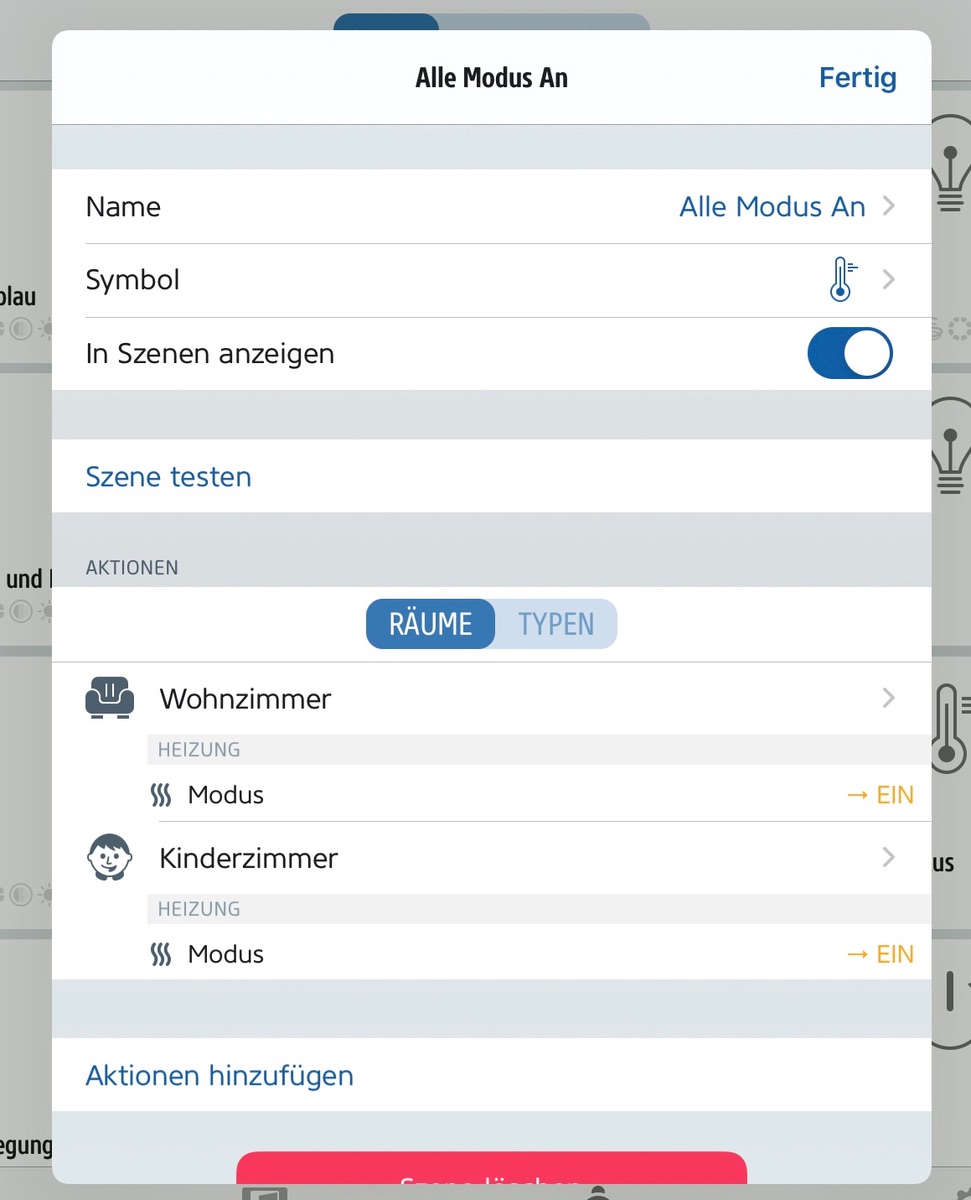
Task: Tap Aktionen hinzufügen link
Action: (220, 1076)
